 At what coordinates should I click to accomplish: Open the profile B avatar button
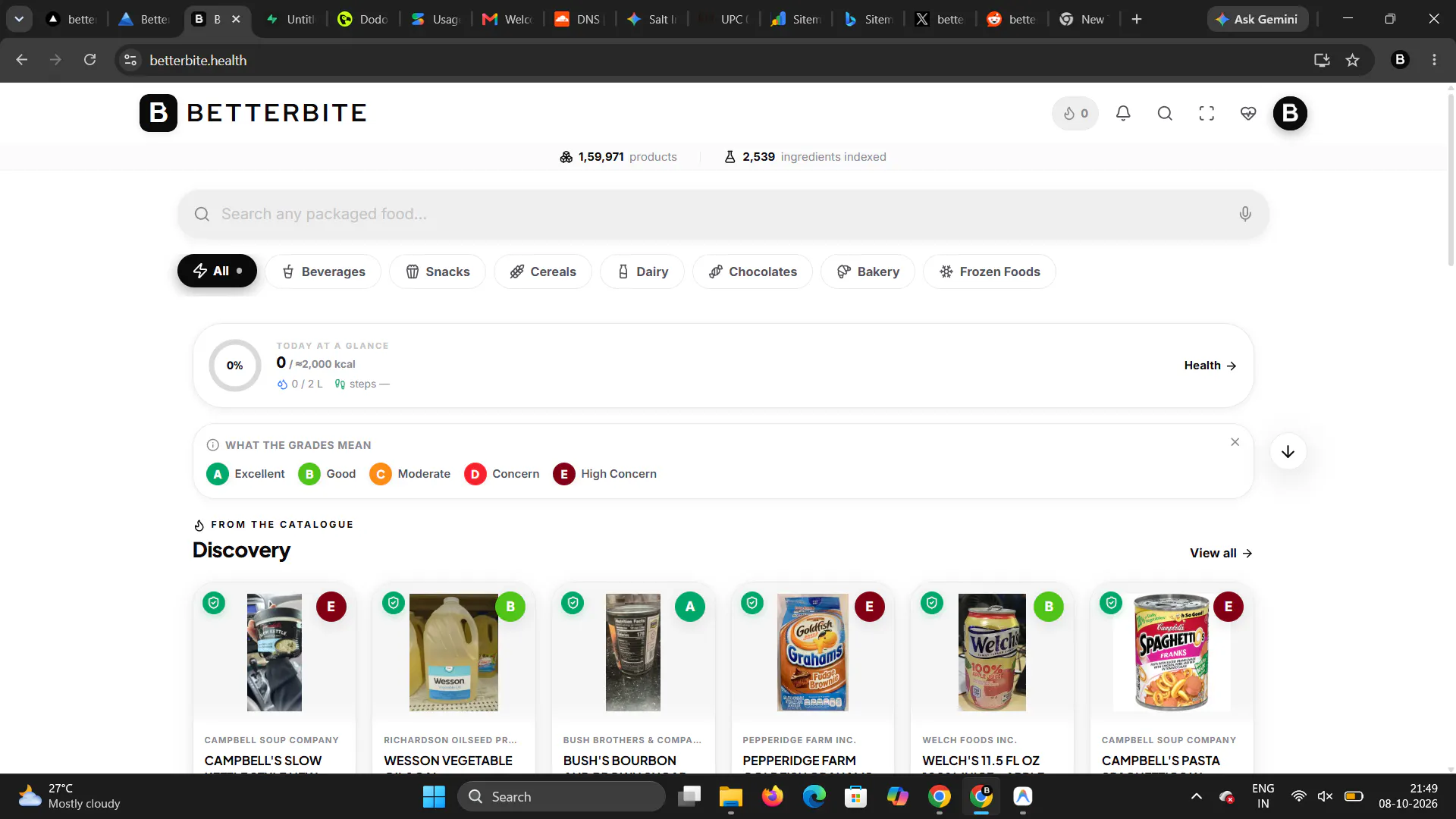pos(1290,114)
